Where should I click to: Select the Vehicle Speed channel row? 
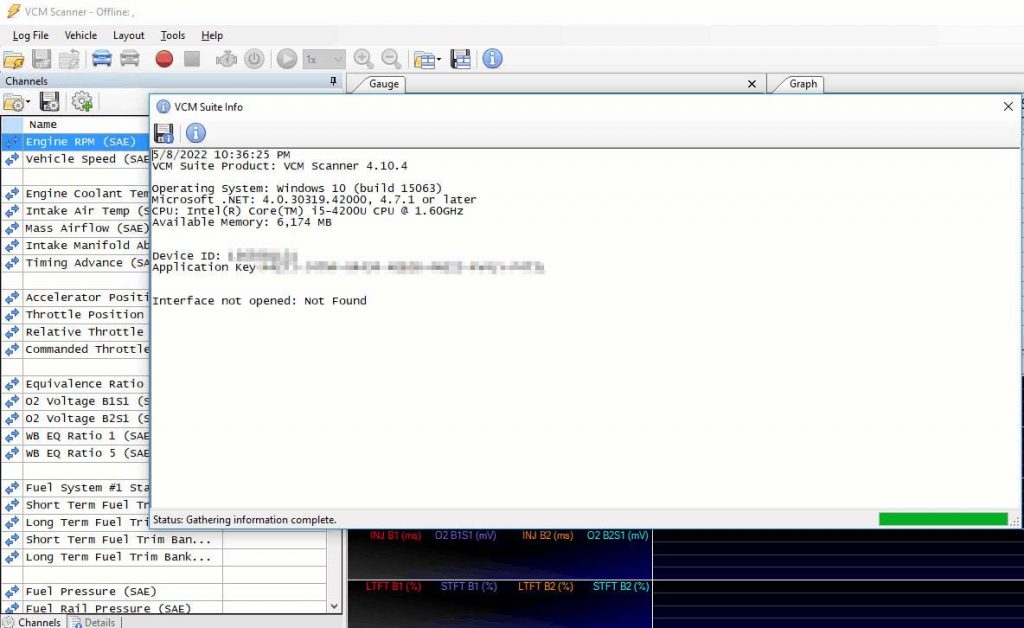(76, 159)
